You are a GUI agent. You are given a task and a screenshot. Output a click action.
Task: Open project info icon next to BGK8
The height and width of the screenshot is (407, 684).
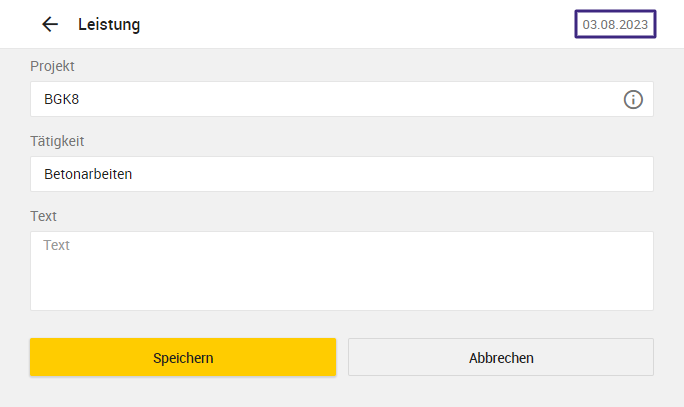[x=633, y=99]
